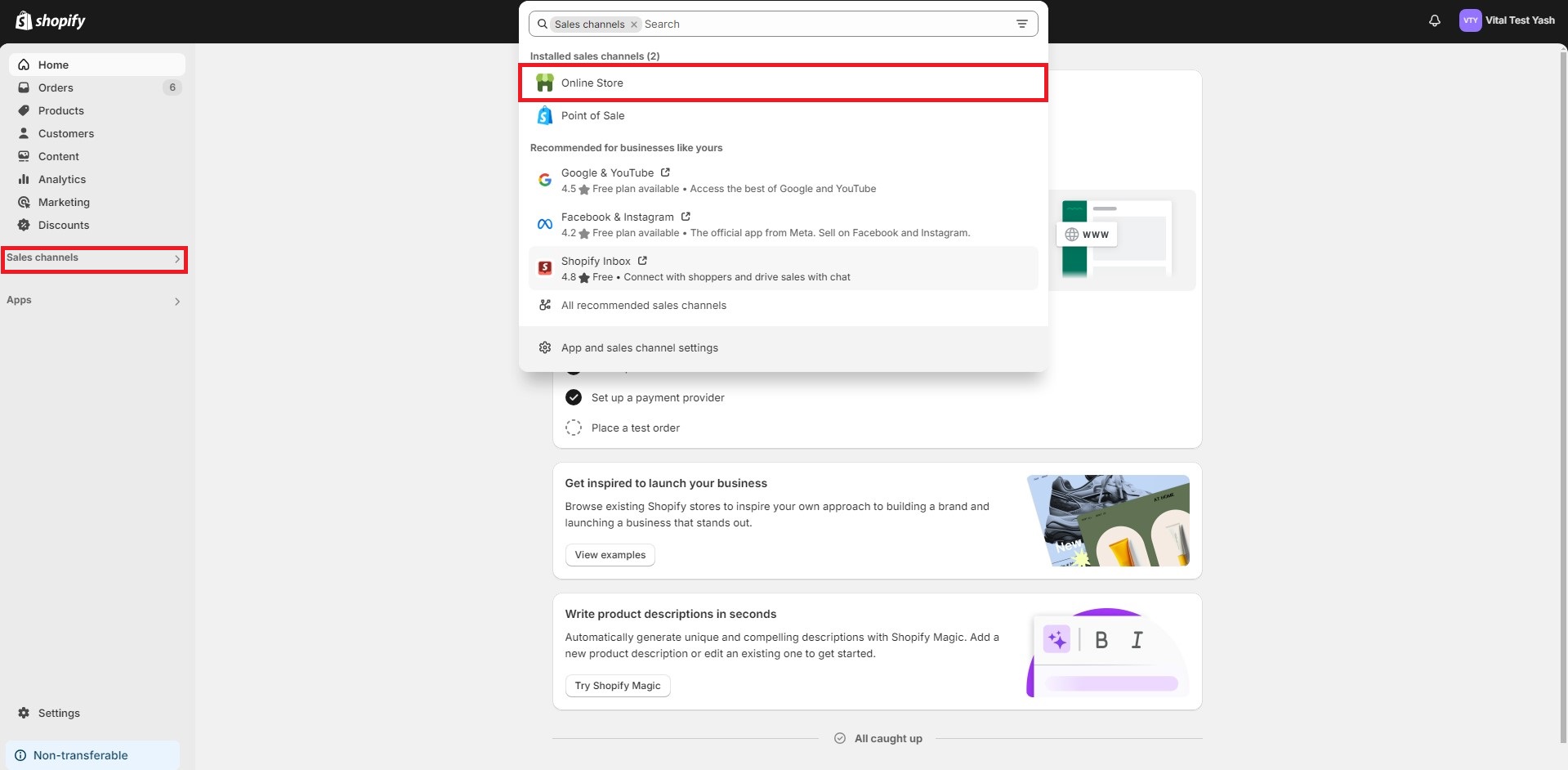
Task: Open external link icon beside Shopify Inbox
Action: click(x=642, y=261)
